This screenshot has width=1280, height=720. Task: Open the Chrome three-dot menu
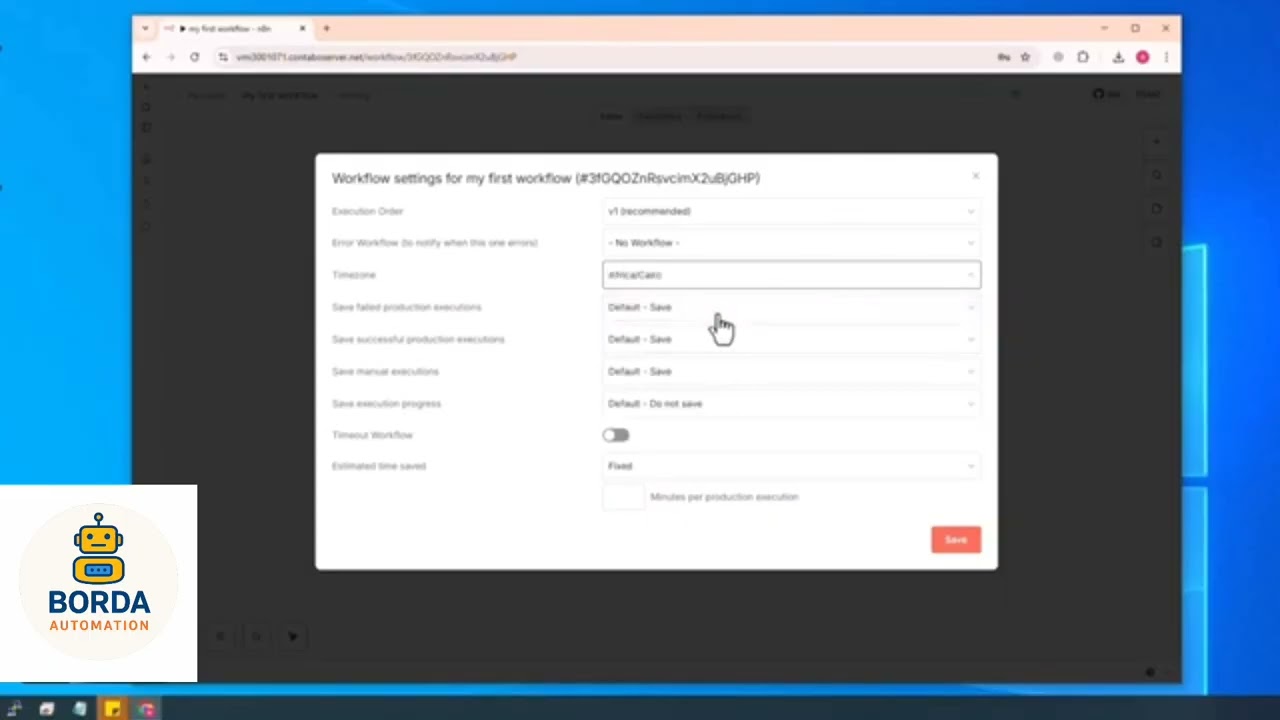coord(1166,57)
